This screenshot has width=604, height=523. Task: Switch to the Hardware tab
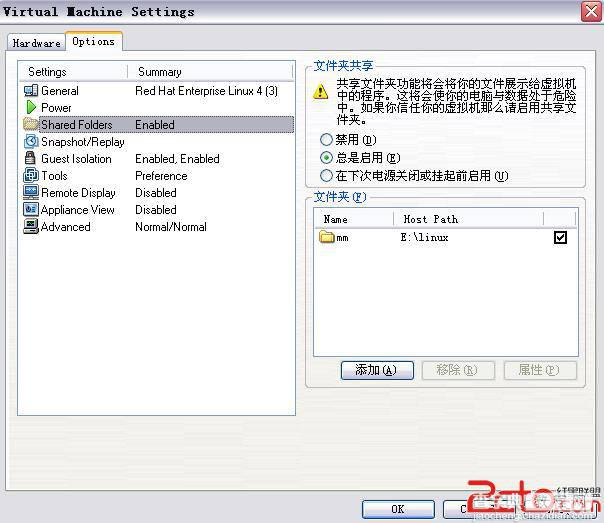[x=36, y=43]
